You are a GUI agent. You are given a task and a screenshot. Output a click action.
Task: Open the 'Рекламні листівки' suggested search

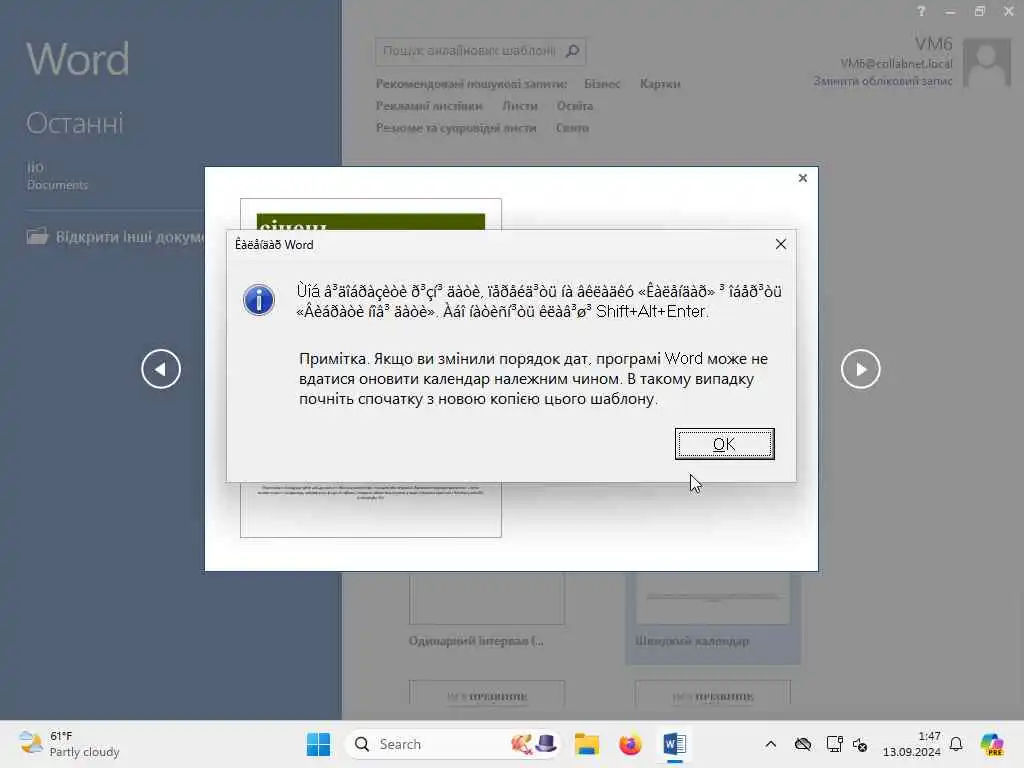429,106
